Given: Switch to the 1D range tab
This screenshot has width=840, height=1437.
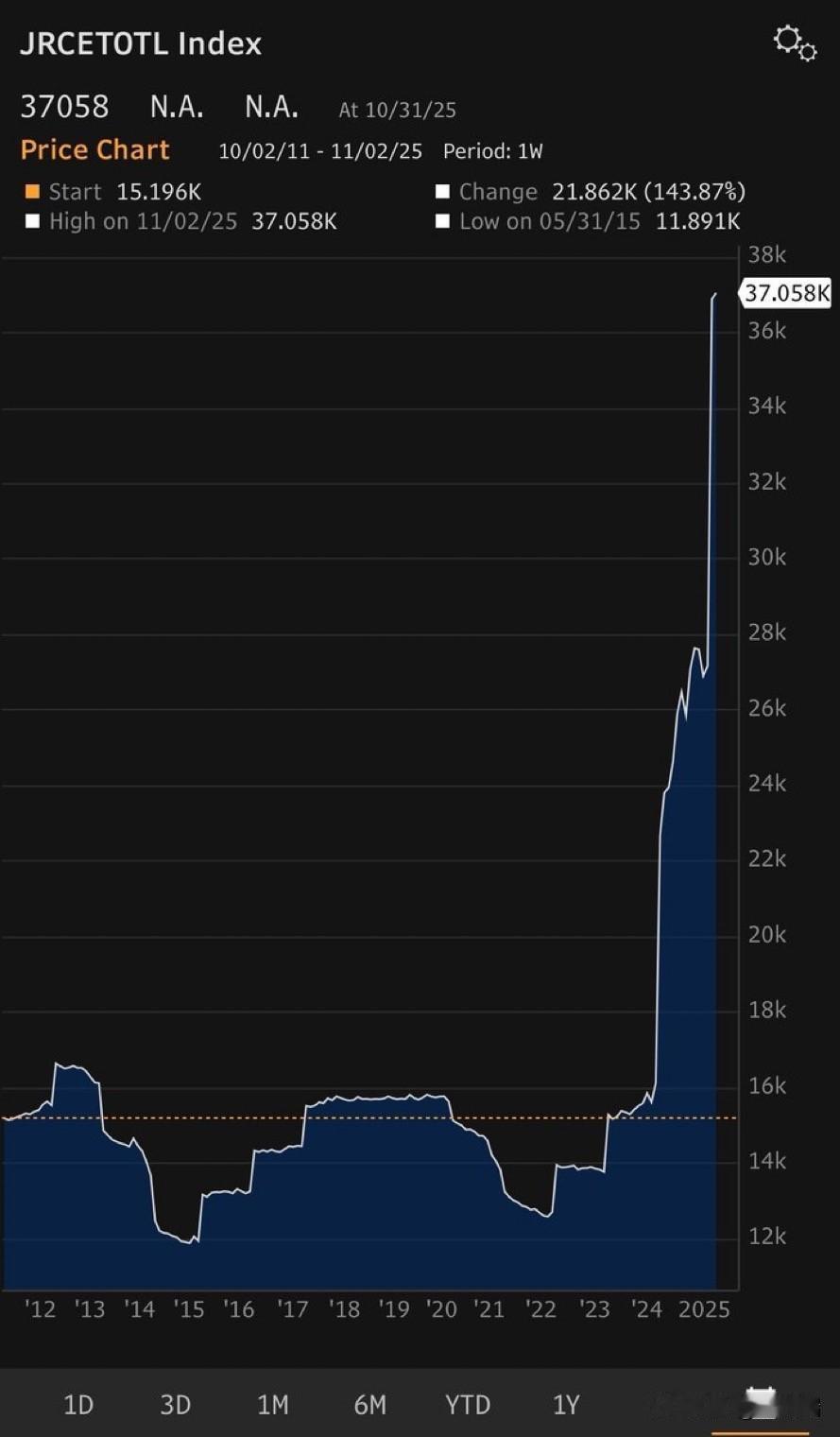Looking at the screenshot, I should tap(78, 1405).
